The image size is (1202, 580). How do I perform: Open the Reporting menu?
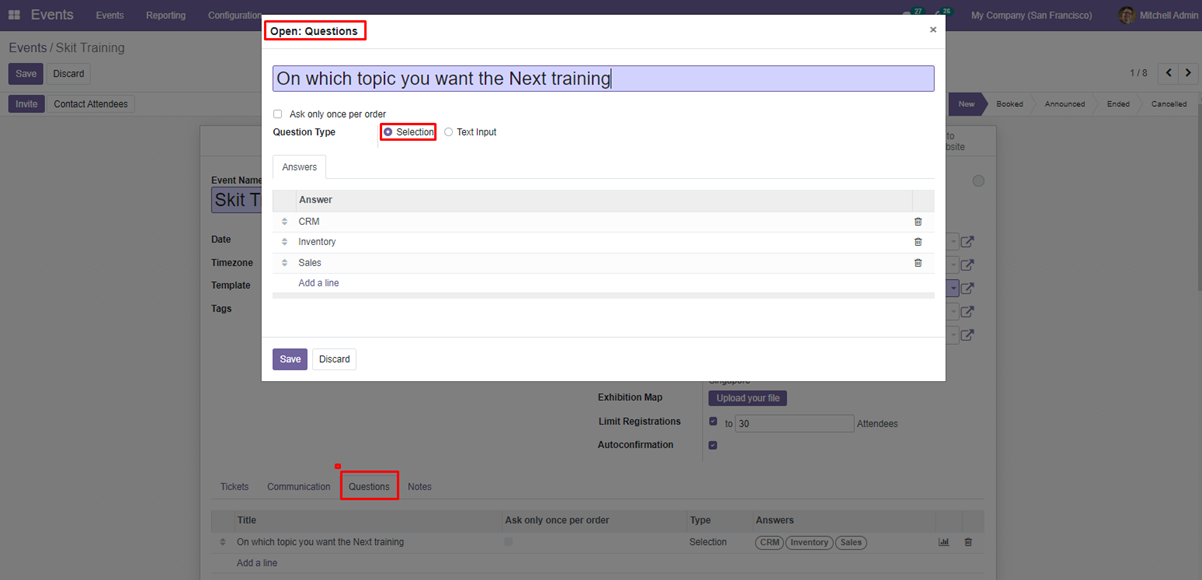(165, 15)
